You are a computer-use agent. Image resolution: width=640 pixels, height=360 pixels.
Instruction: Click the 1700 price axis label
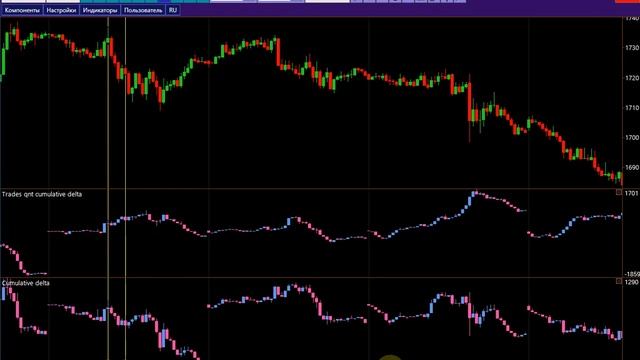pos(632,138)
